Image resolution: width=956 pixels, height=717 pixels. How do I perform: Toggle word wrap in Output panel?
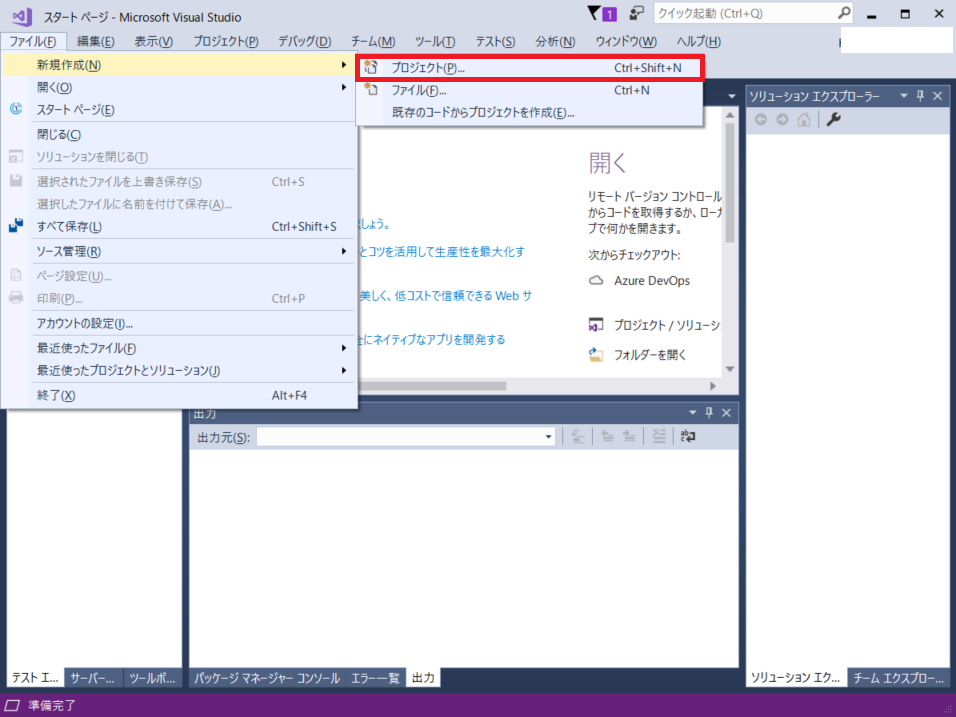point(688,437)
